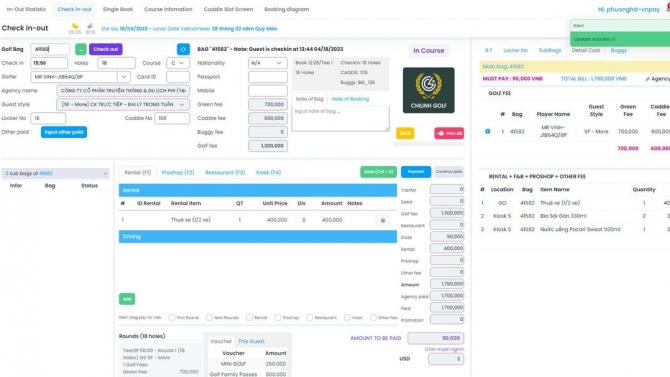
Task: Open the Guest style dropdown
Action: 123,104
